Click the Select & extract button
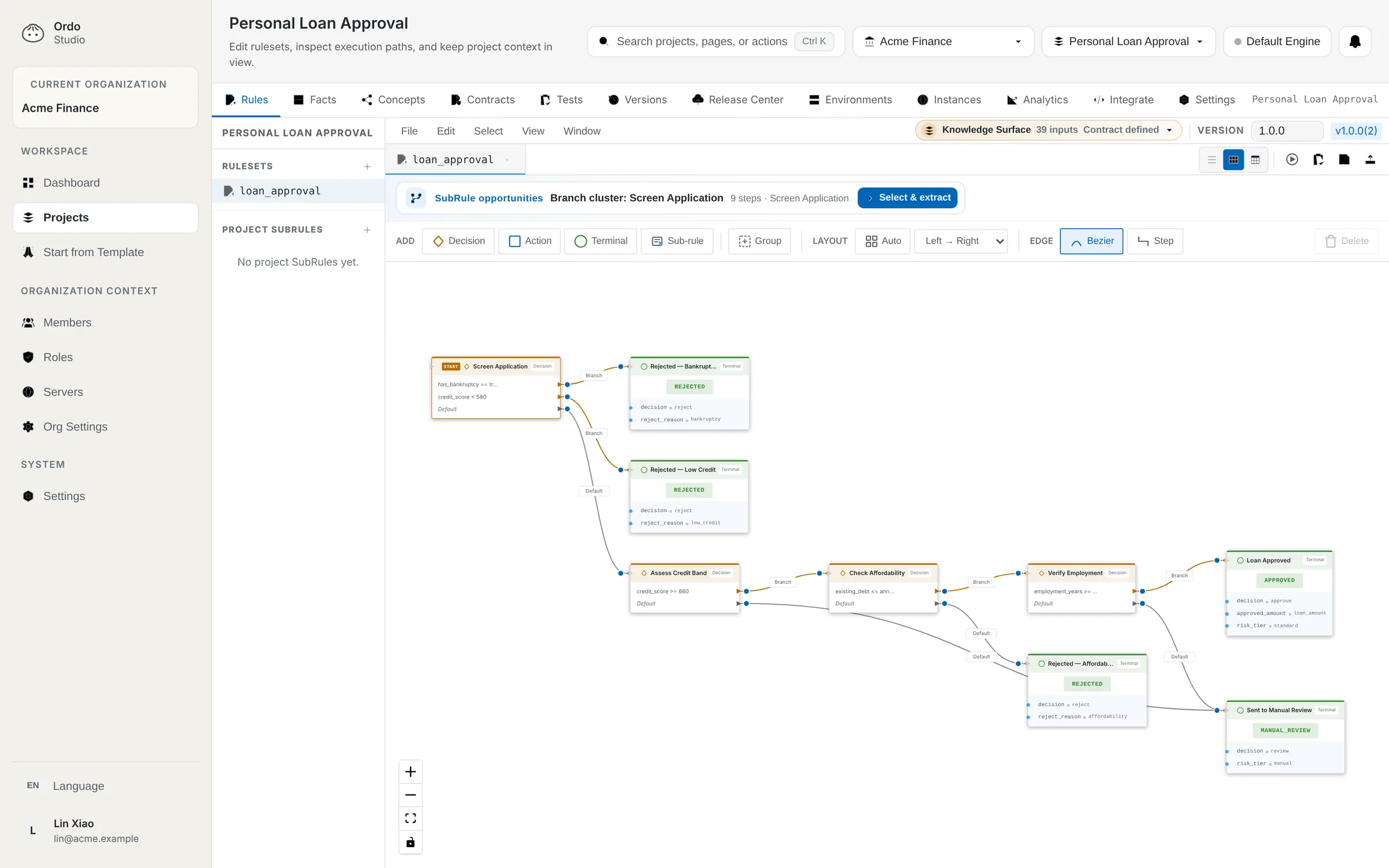The height and width of the screenshot is (868, 1389). 907,198
